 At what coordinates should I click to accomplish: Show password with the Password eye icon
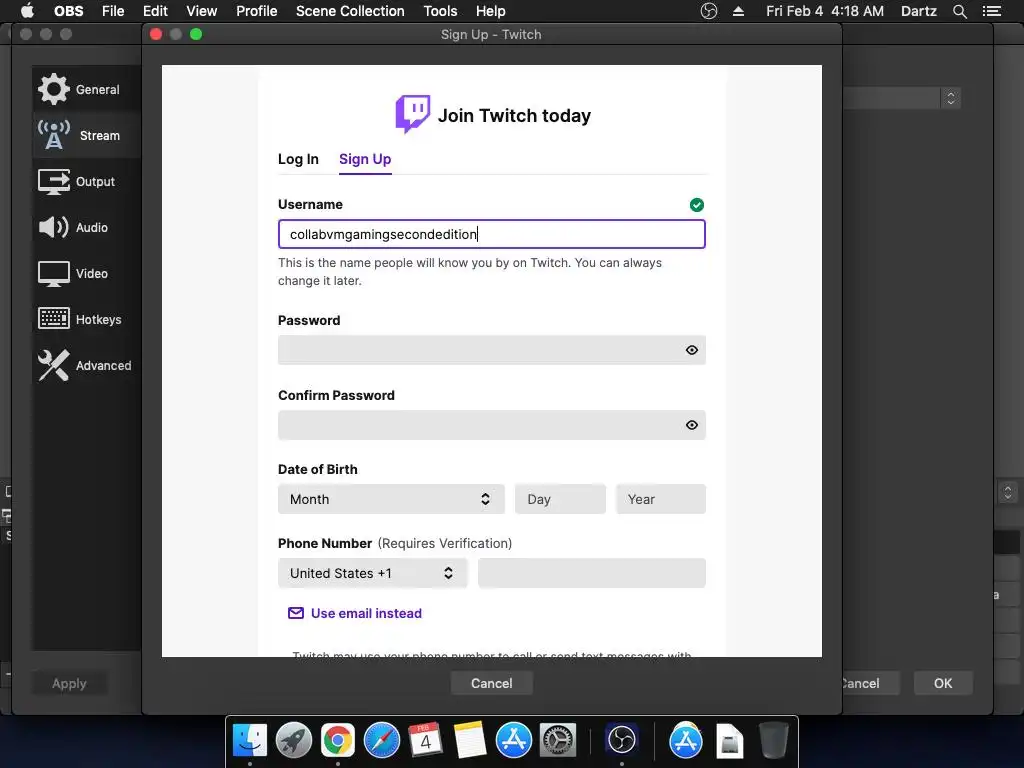tap(692, 350)
